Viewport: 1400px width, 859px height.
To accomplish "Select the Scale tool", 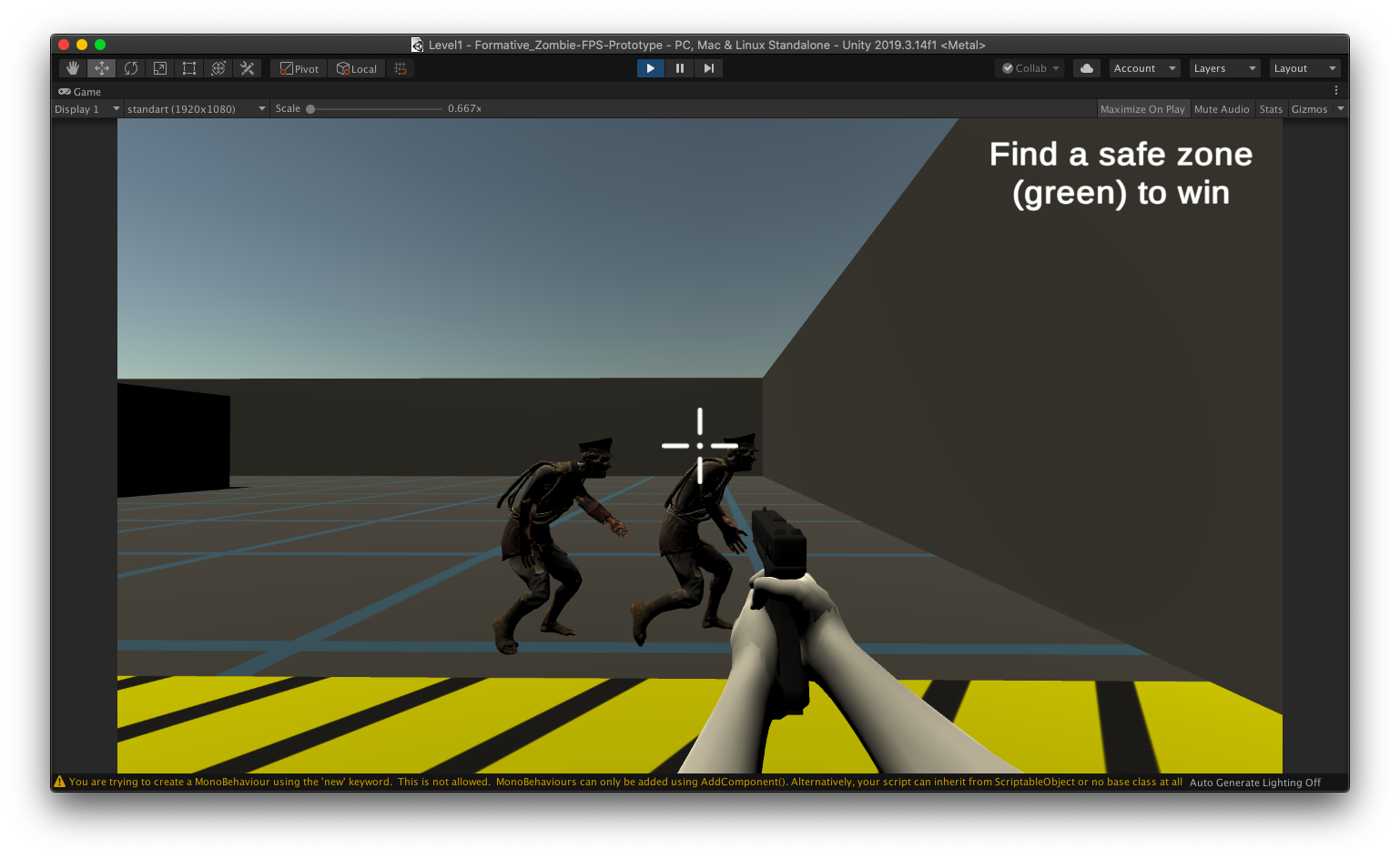I will [159, 67].
